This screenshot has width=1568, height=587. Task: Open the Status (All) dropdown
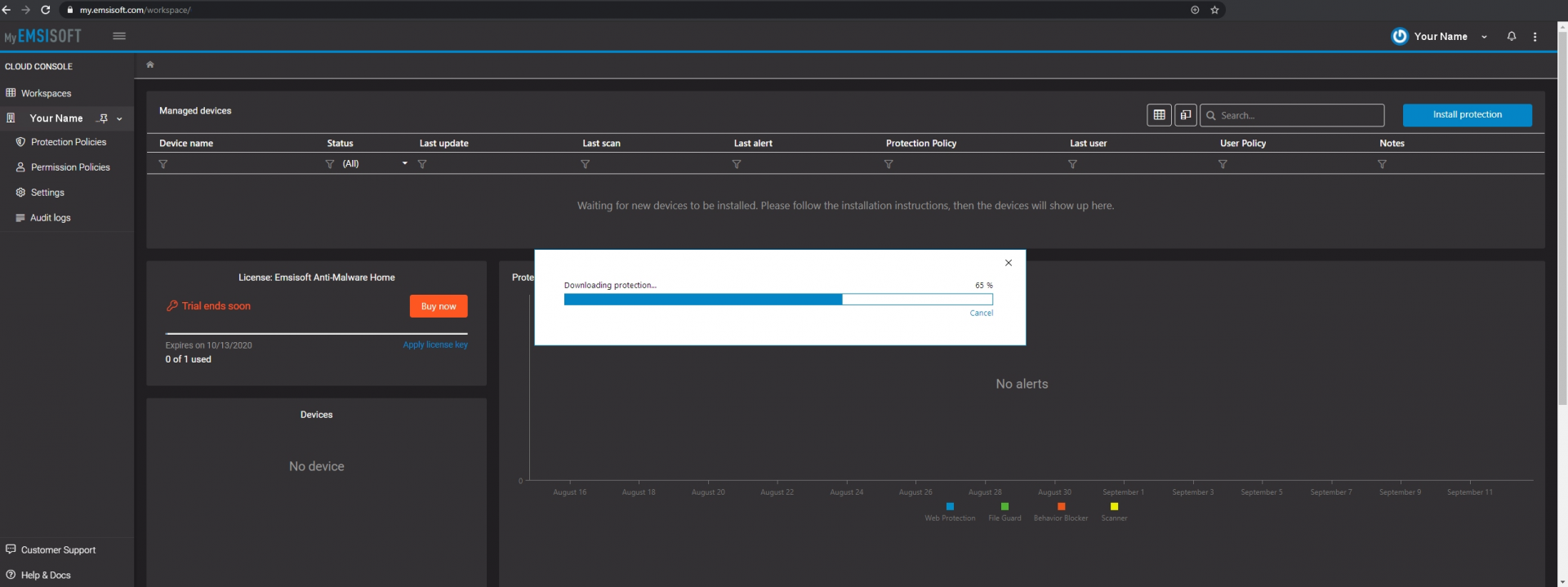pos(375,164)
